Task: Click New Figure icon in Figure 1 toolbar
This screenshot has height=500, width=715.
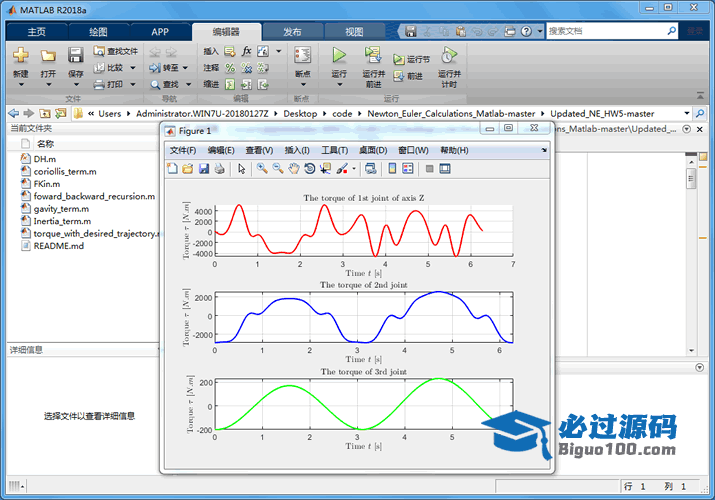Action: point(172,169)
